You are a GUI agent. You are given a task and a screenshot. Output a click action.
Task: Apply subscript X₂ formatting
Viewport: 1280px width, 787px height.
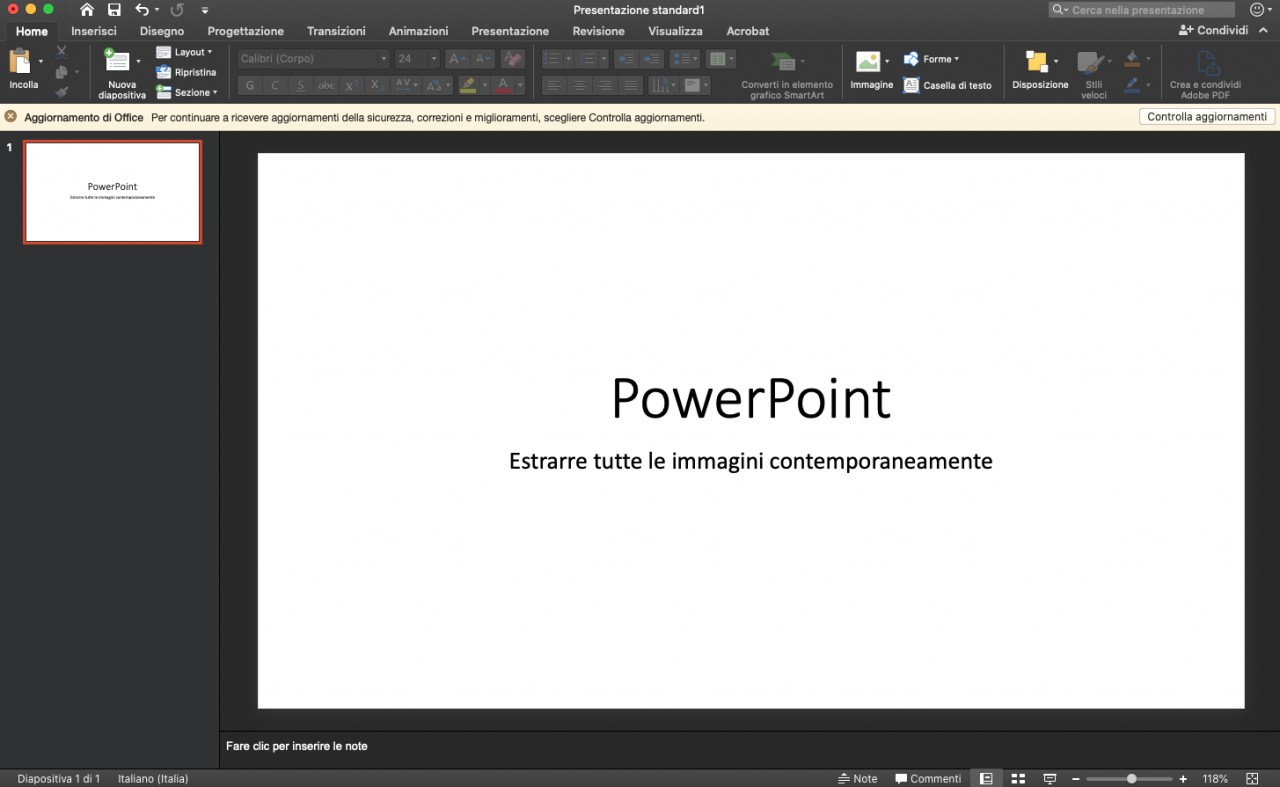pos(377,86)
